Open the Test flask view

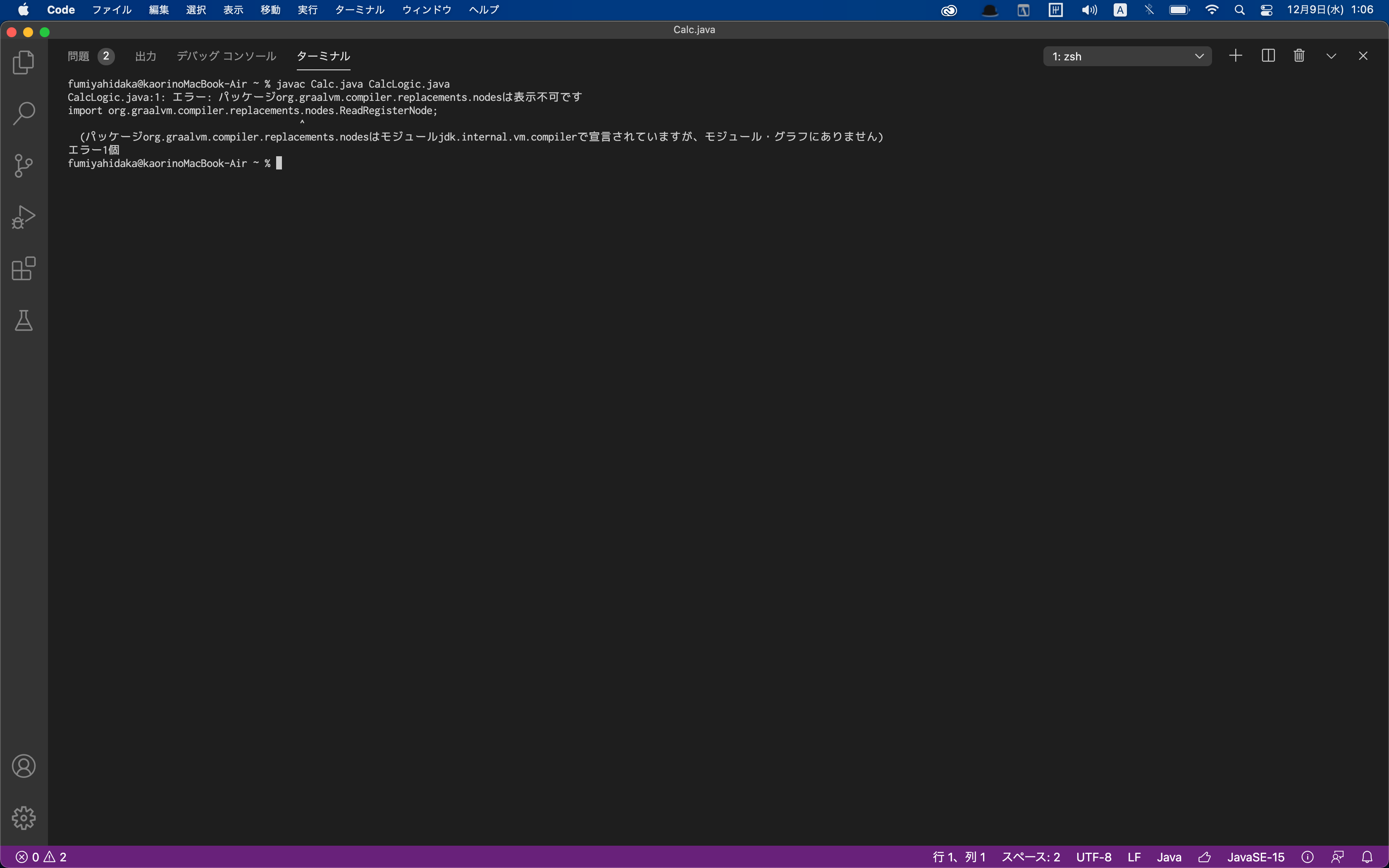point(24,320)
